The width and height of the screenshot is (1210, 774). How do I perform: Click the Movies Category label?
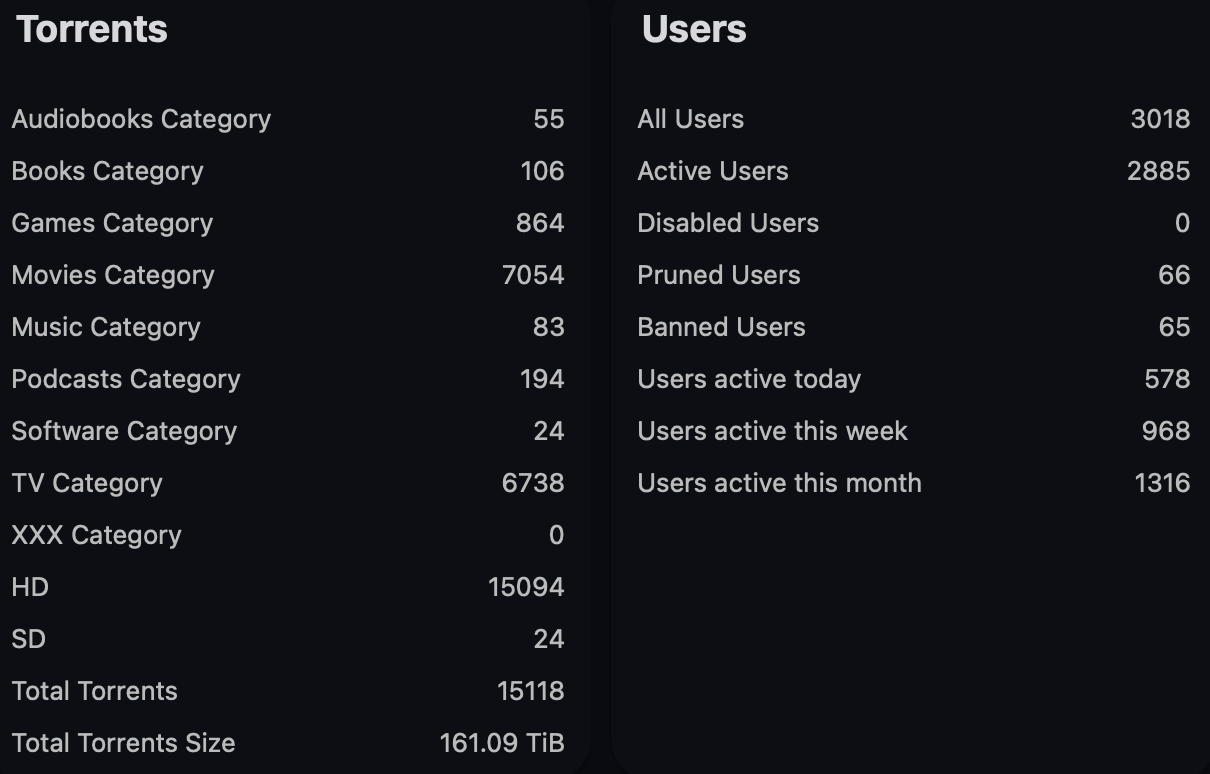click(113, 275)
